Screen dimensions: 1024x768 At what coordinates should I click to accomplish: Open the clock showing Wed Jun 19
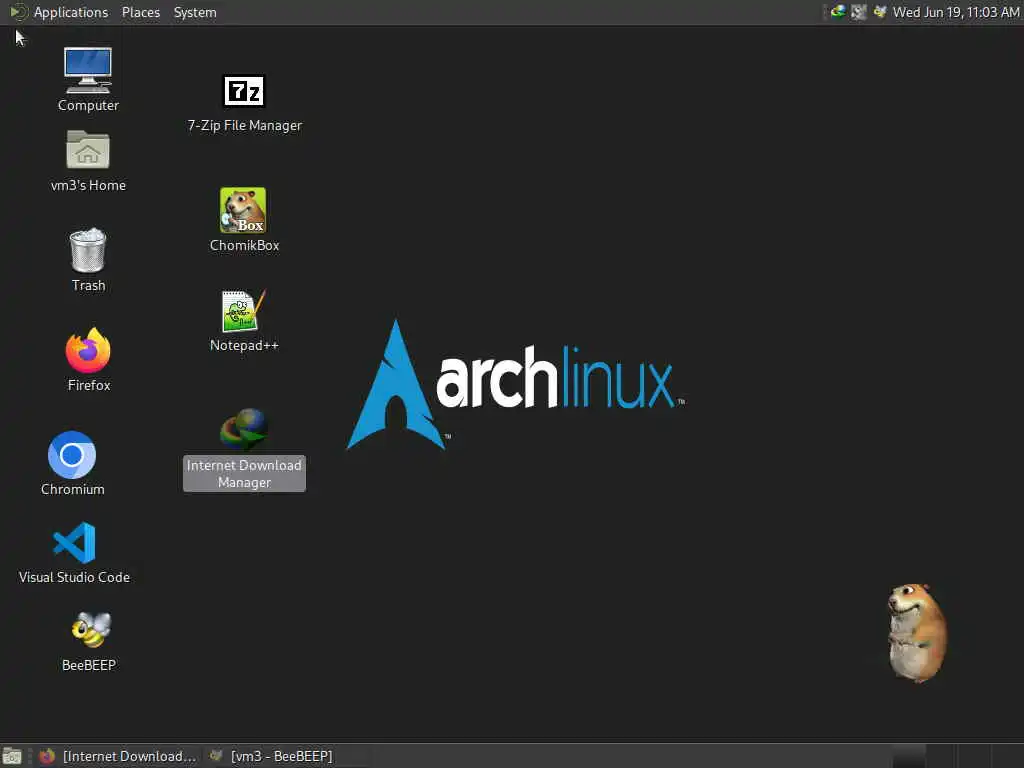click(956, 12)
